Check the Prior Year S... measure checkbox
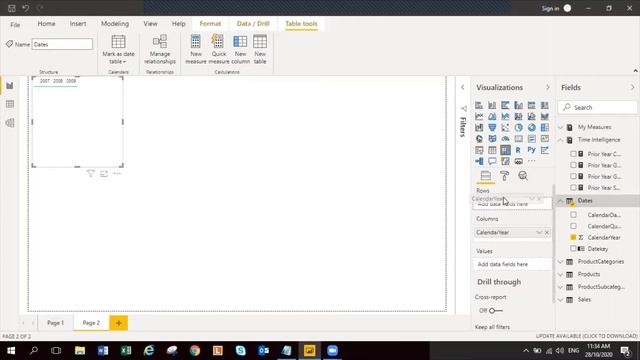The image size is (640, 360). tap(573, 188)
